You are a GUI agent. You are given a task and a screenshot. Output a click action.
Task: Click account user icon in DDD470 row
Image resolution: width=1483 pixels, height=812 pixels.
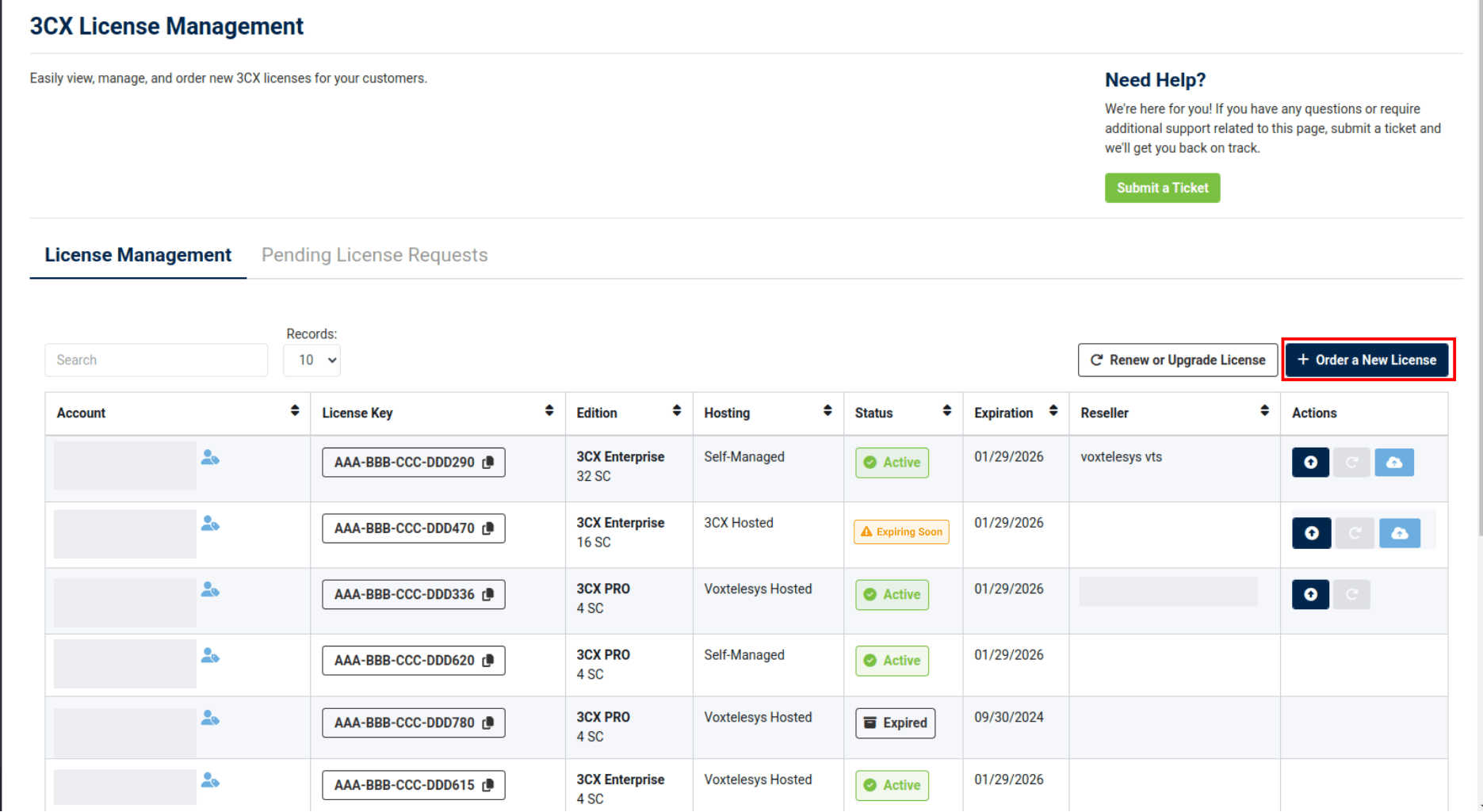tap(210, 524)
